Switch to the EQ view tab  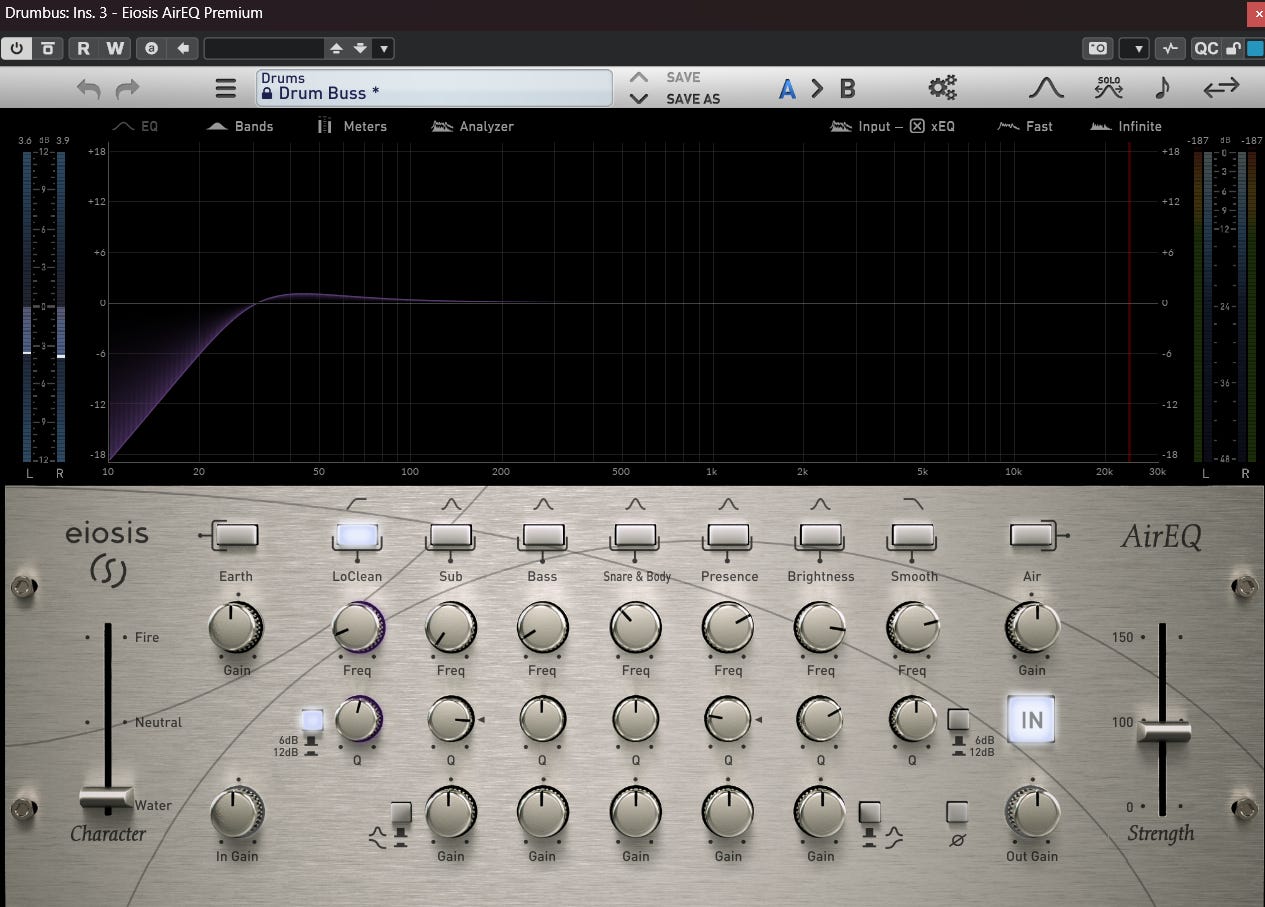click(135, 126)
